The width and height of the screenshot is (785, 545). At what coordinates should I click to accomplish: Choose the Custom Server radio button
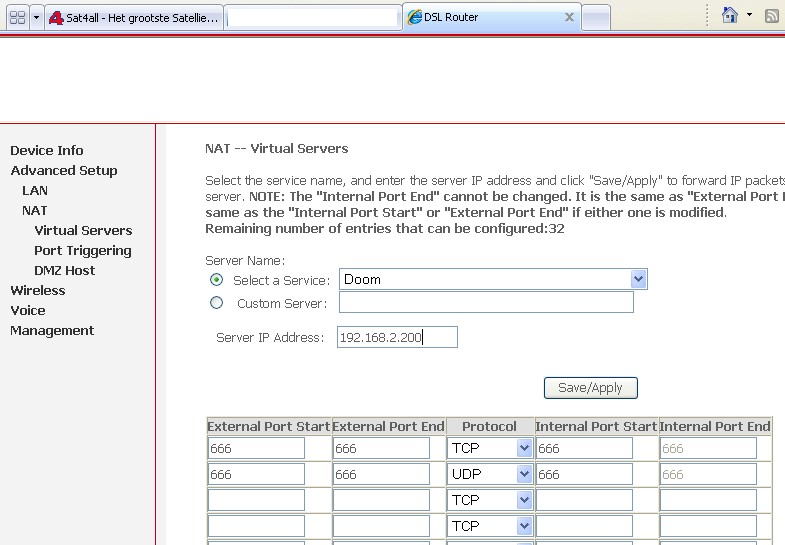pyautogui.click(x=216, y=303)
